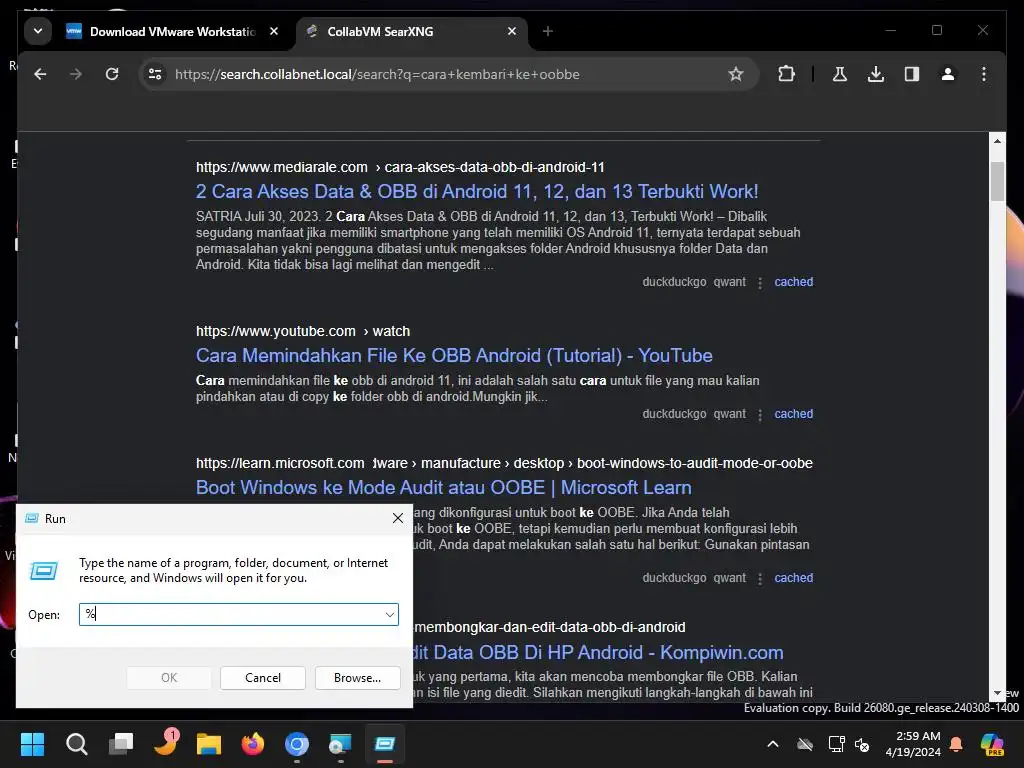The width and height of the screenshot is (1024, 768).
Task: Open '2 Cara Akses Data & OBB' result
Action: (477, 191)
